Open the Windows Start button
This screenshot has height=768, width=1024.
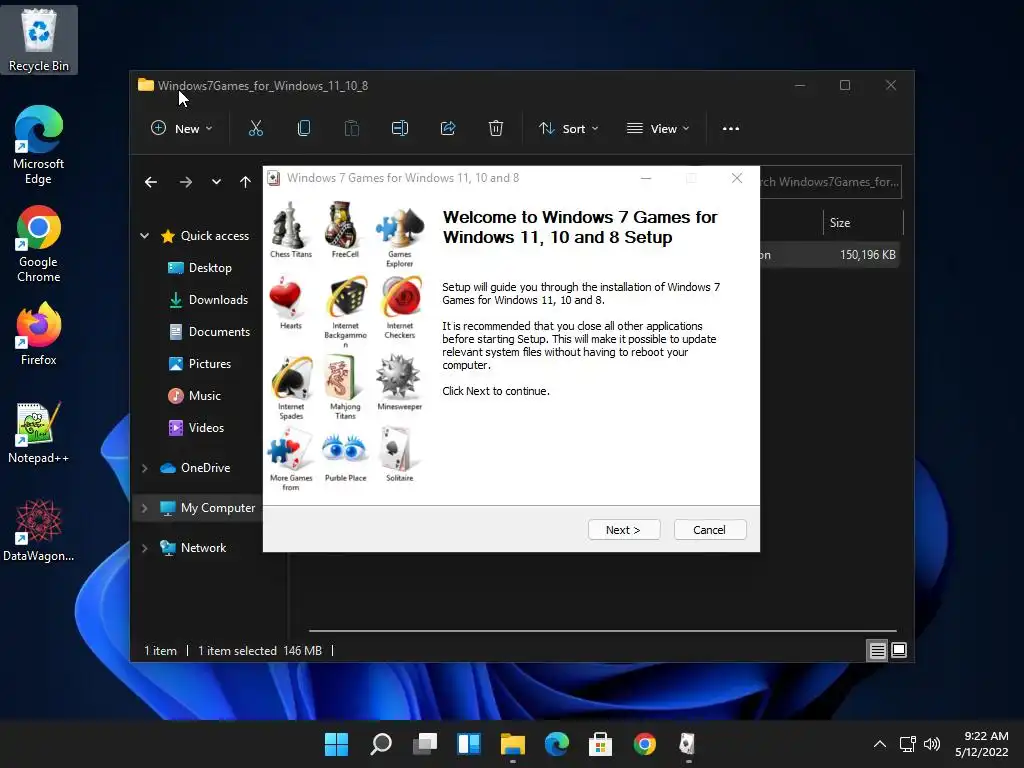(336, 744)
